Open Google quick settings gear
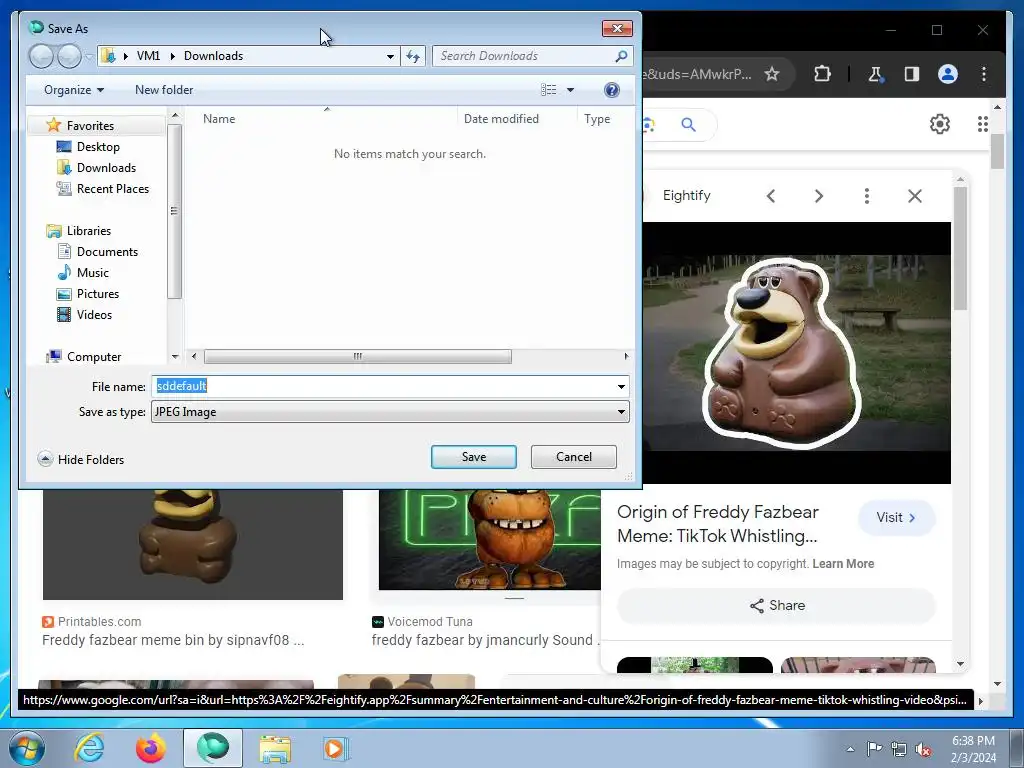 940,124
